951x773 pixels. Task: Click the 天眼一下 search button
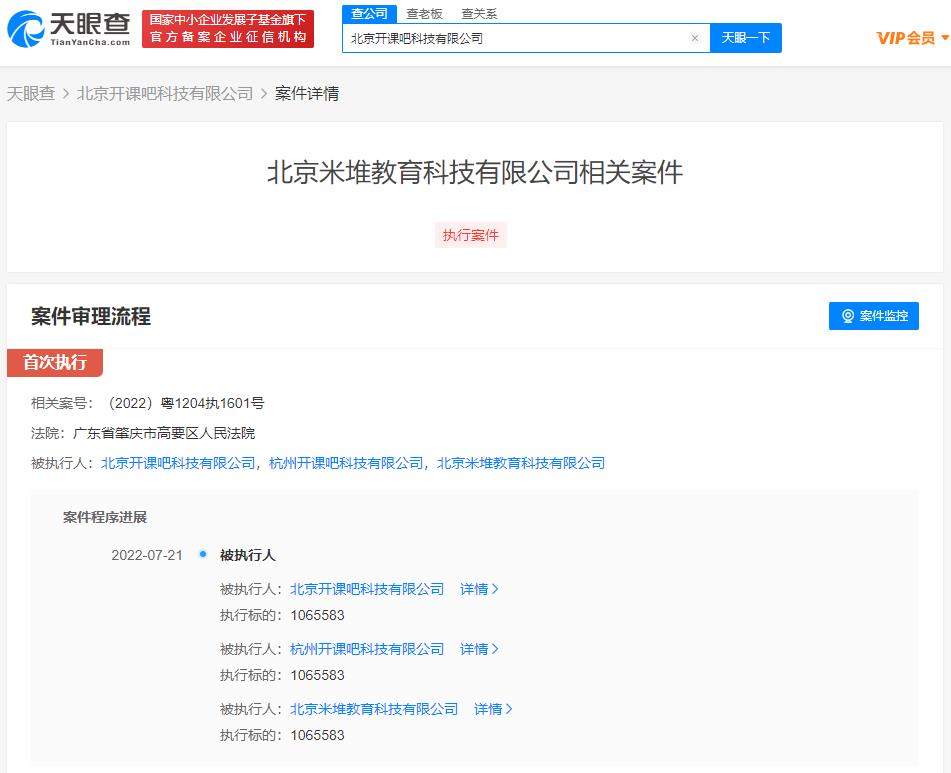point(745,38)
